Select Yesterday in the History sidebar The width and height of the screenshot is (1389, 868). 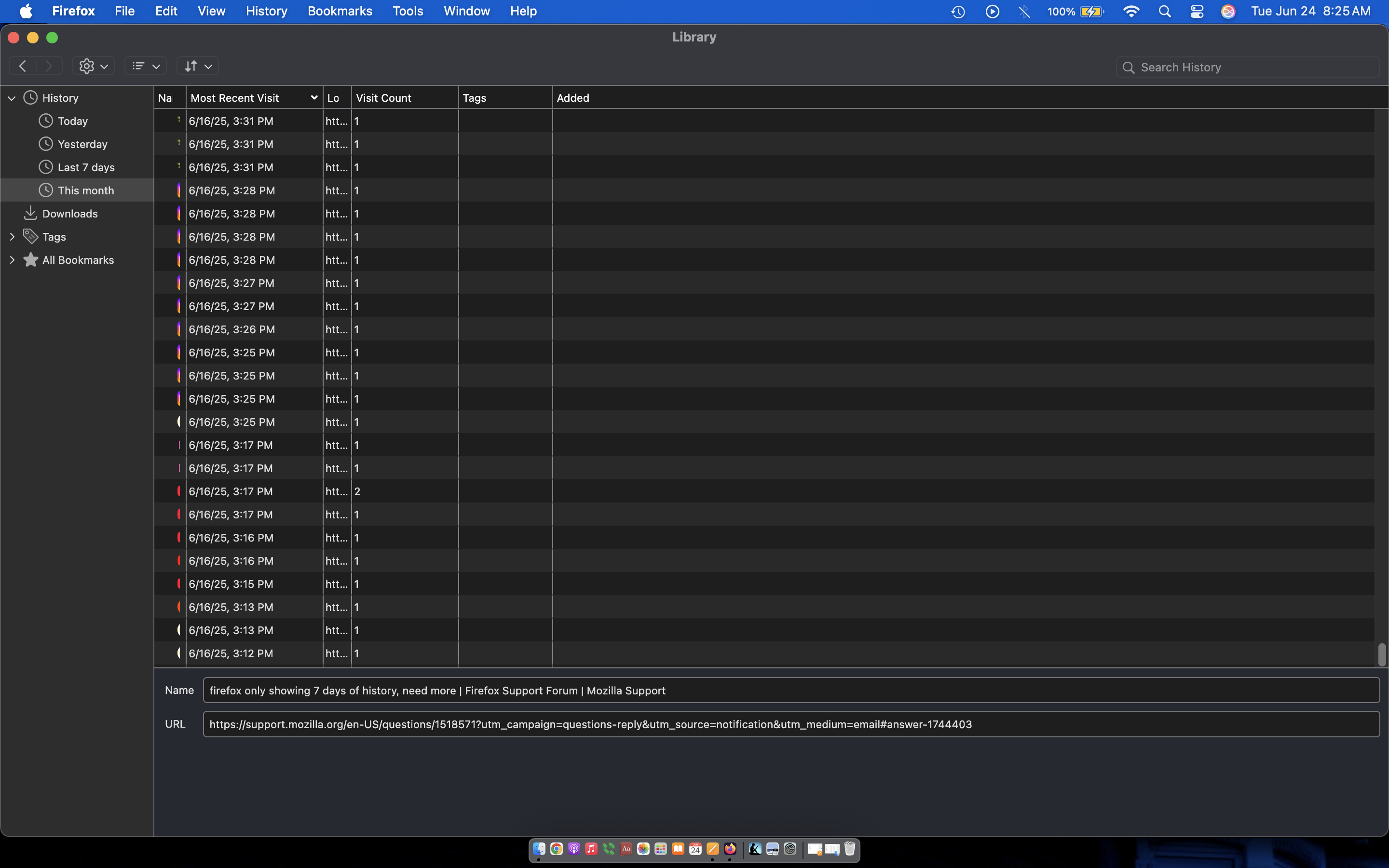pyautogui.click(x=82, y=144)
